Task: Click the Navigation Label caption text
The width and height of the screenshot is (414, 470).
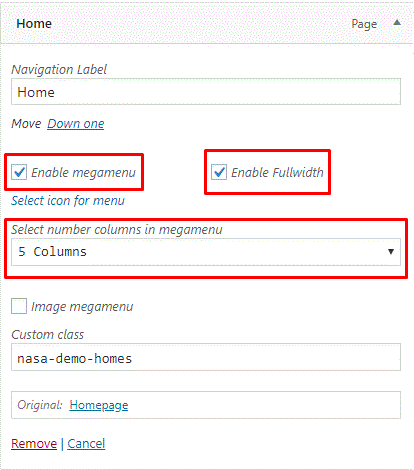Action: 59,70
